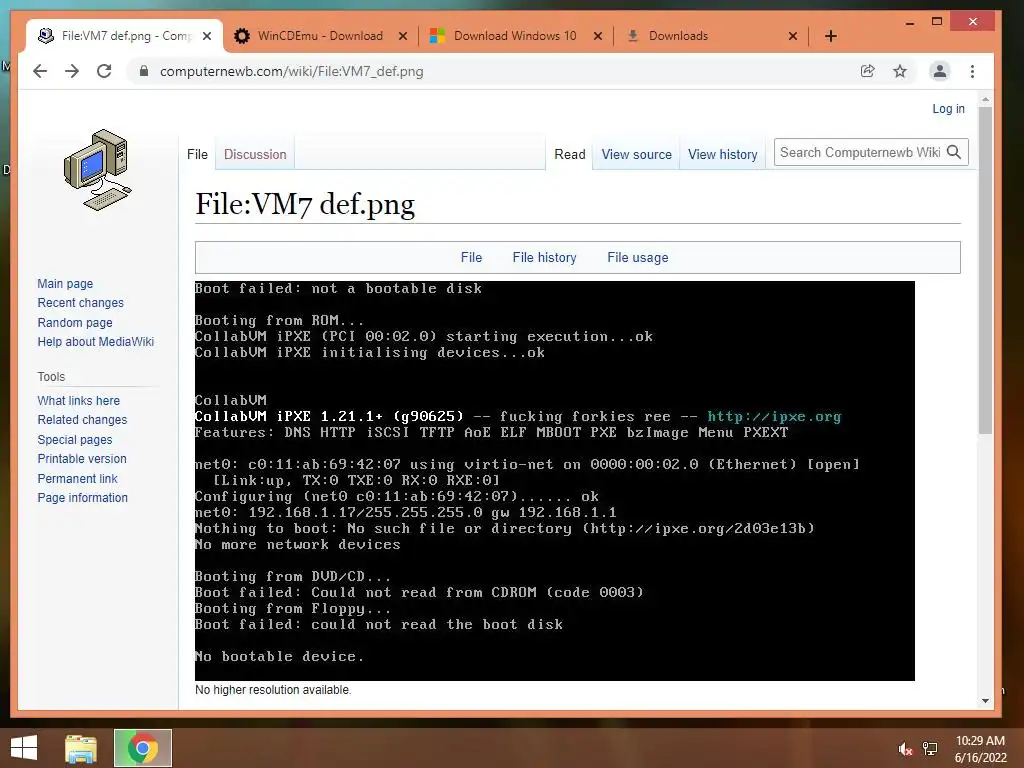The image size is (1024, 768).
Task: Click the Computernewb wiki logo
Action: point(98,170)
